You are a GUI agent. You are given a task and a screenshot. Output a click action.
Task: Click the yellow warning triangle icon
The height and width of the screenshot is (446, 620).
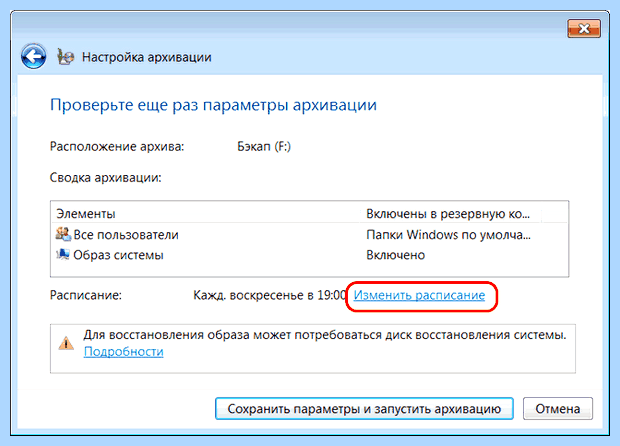click(x=66, y=343)
